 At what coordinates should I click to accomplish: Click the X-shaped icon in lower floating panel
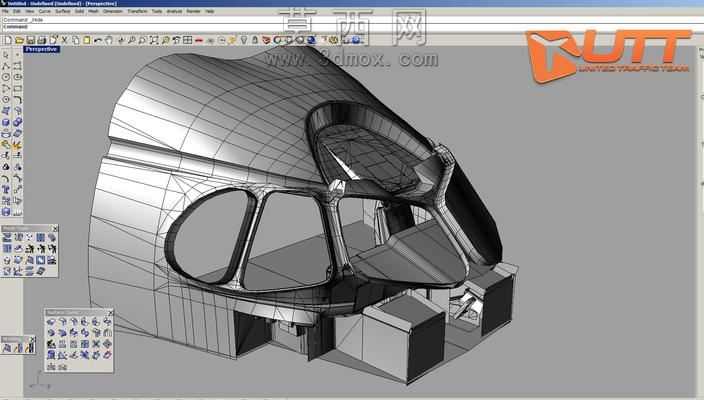point(96,344)
